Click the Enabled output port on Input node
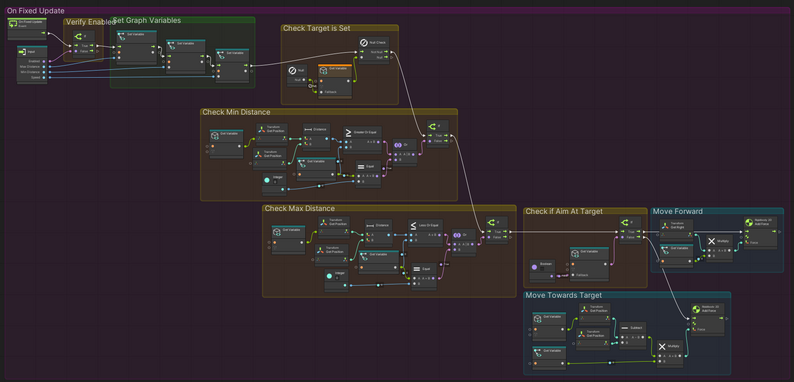The width and height of the screenshot is (794, 382). (x=44, y=61)
